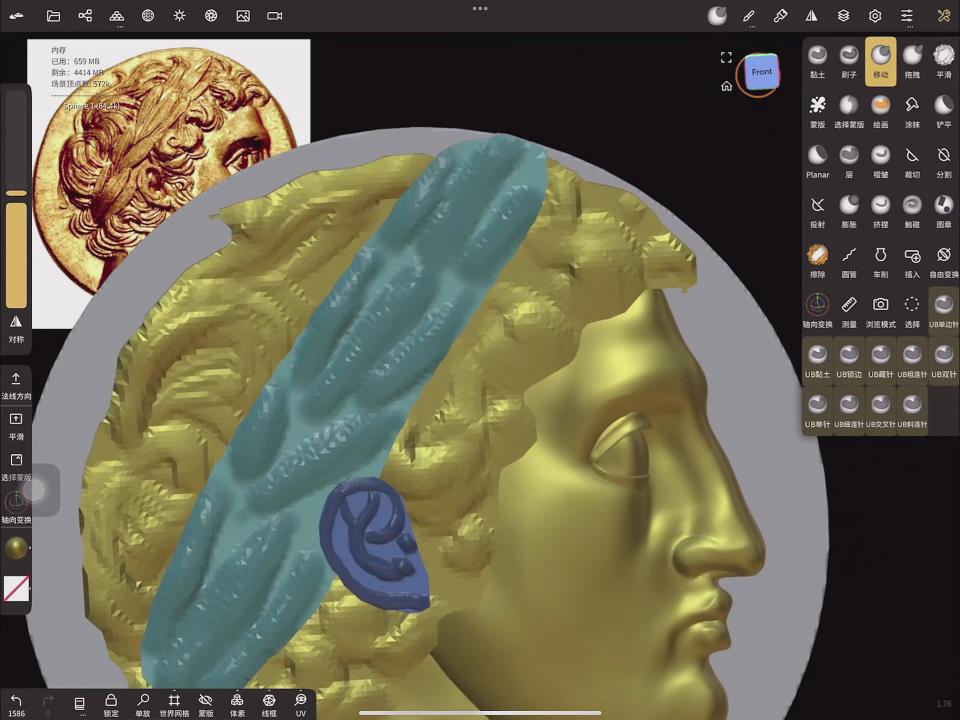This screenshot has height=720, width=960.
Task: Toggle 蒙版 visibility in bottom bar
Action: [206, 705]
